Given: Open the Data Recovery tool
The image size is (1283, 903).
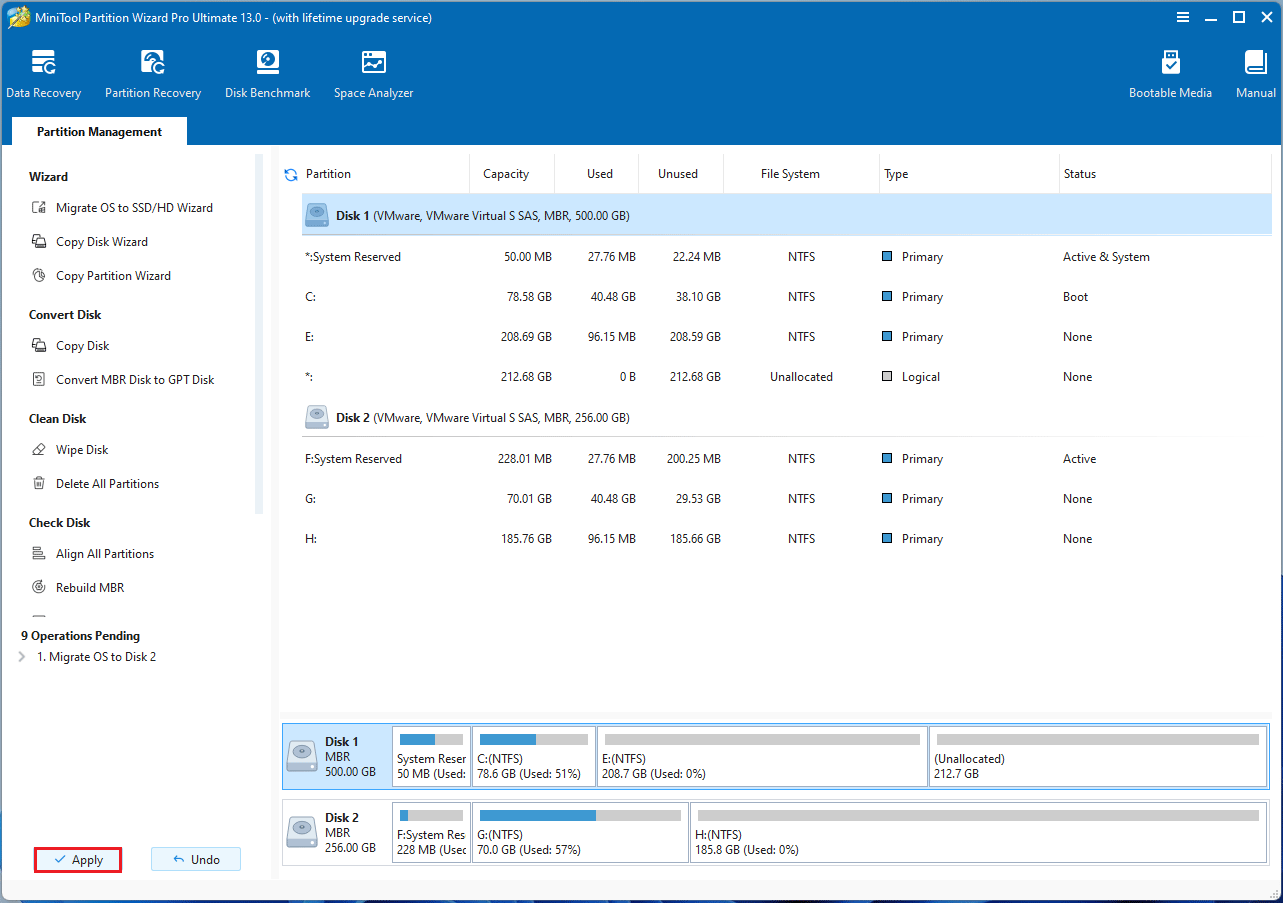Looking at the screenshot, I should tap(44, 72).
